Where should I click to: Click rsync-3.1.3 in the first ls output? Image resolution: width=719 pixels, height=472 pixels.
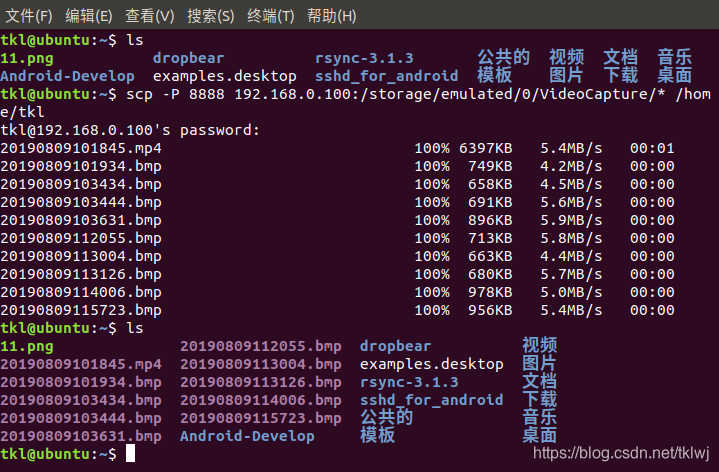[x=364, y=58]
